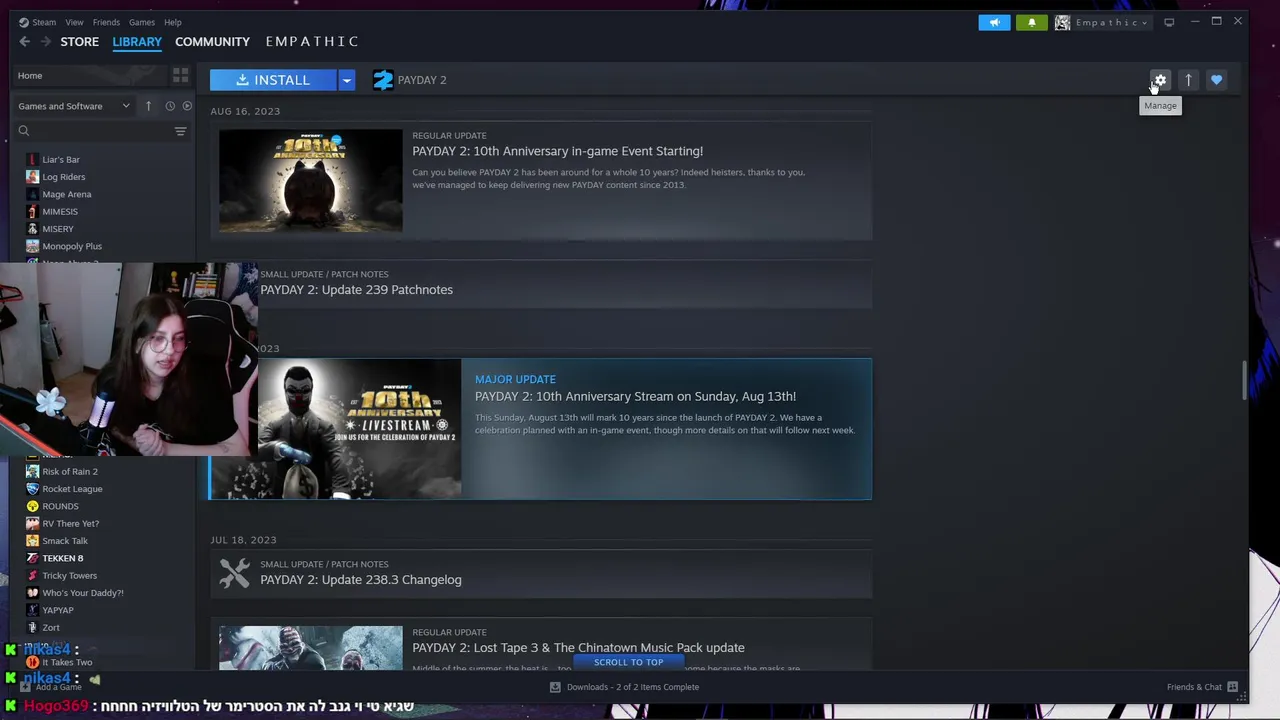This screenshot has width=1280, height=720.
Task: Click the Tricky Towers game icon
Action: pos(32,575)
